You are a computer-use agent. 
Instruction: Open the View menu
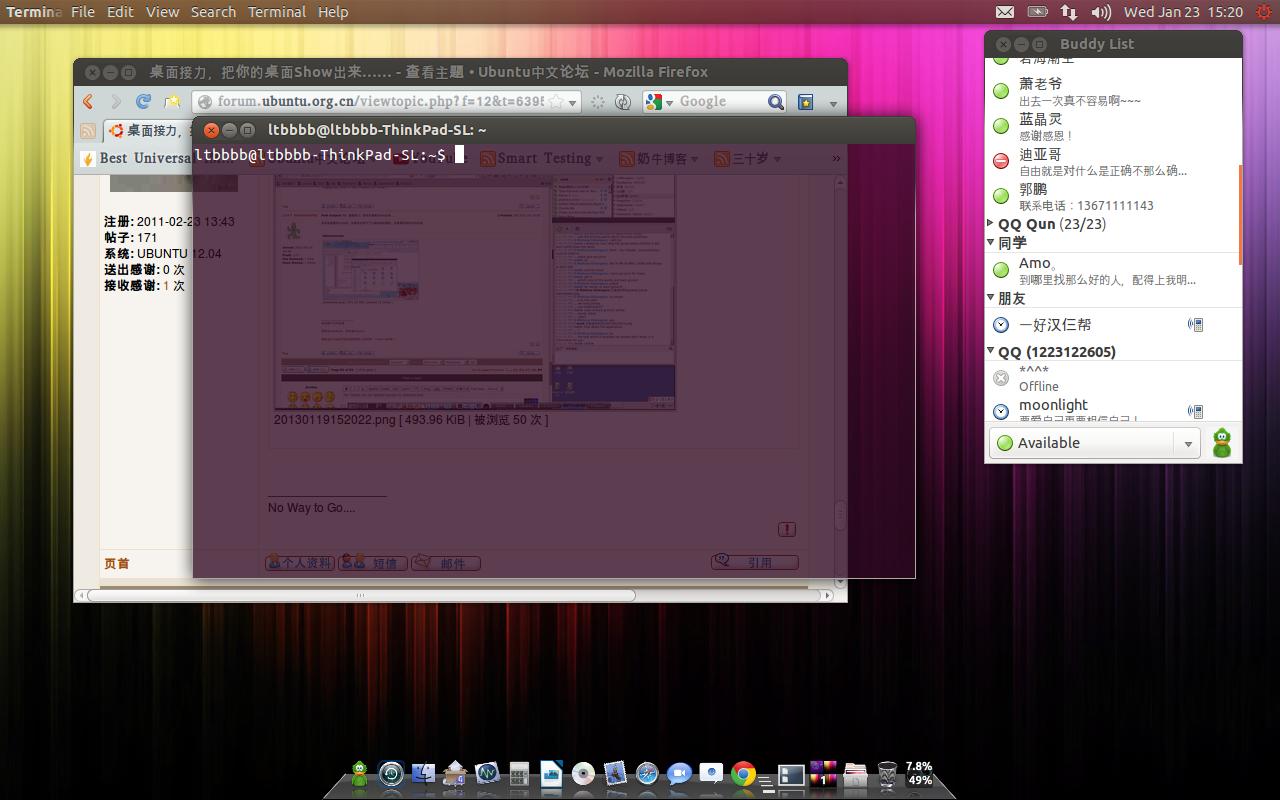pos(162,12)
